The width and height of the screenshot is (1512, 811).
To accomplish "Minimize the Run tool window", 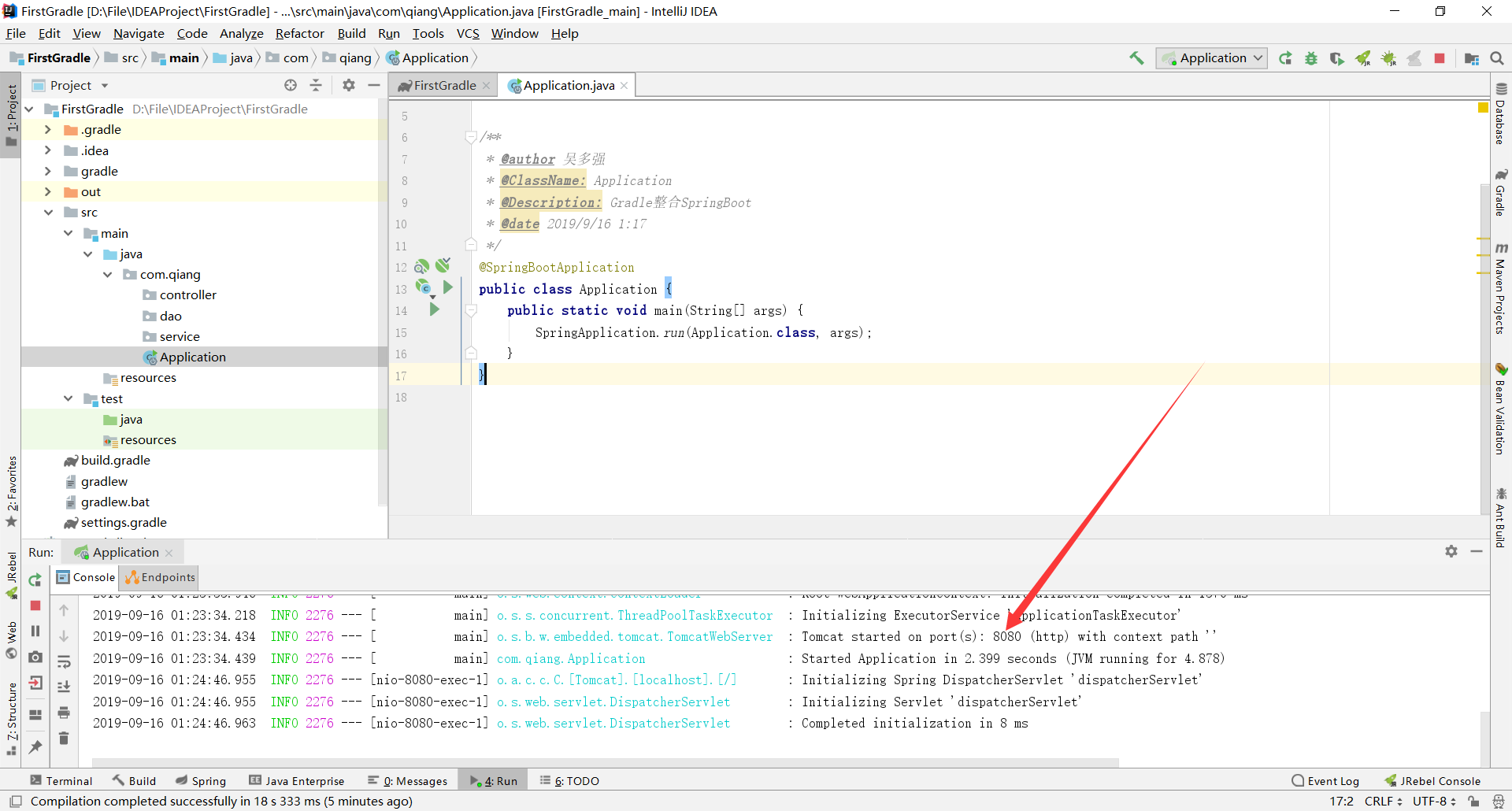I will tap(1477, 551).
